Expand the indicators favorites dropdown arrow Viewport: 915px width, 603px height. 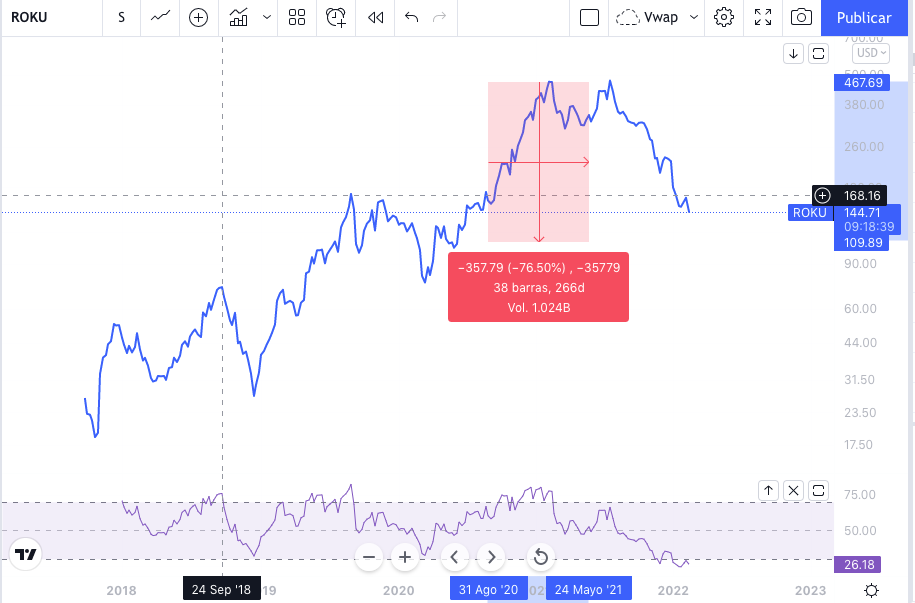(266, 17)
